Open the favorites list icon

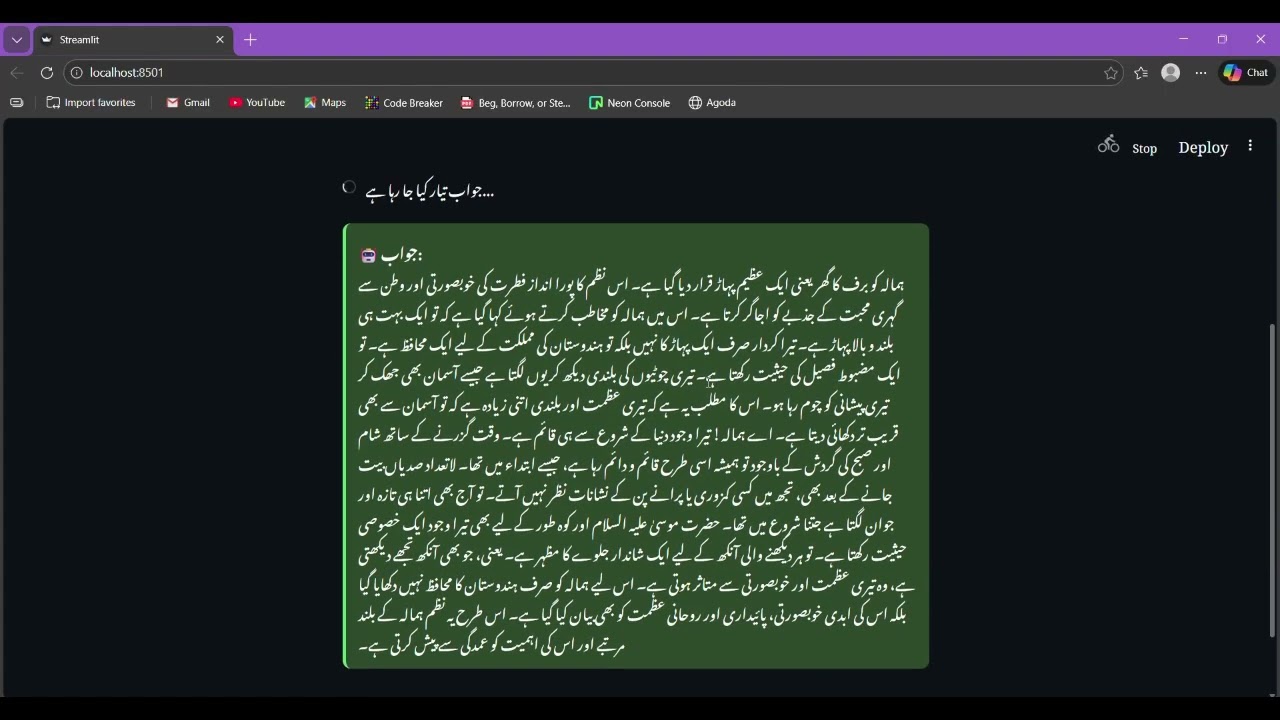click(1141, 73)
